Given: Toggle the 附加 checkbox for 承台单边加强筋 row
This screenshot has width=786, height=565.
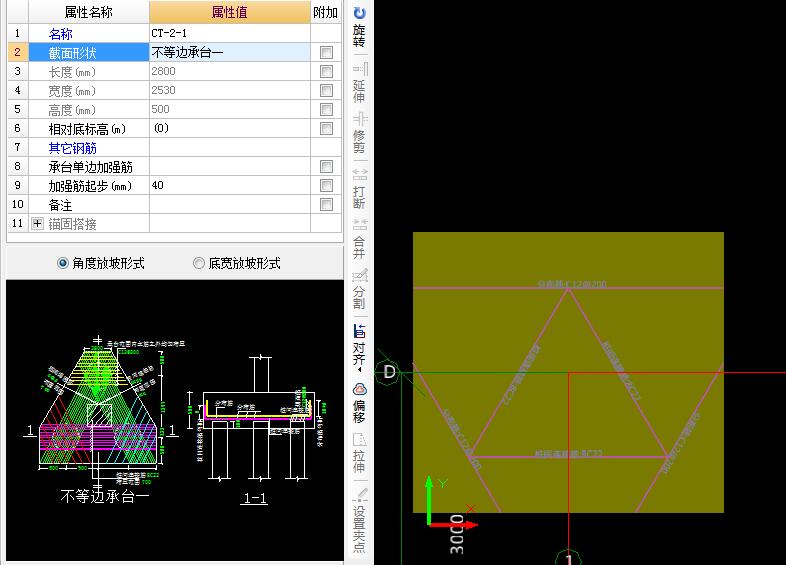Looking at the screenshot, I should [x=326, y=166].
